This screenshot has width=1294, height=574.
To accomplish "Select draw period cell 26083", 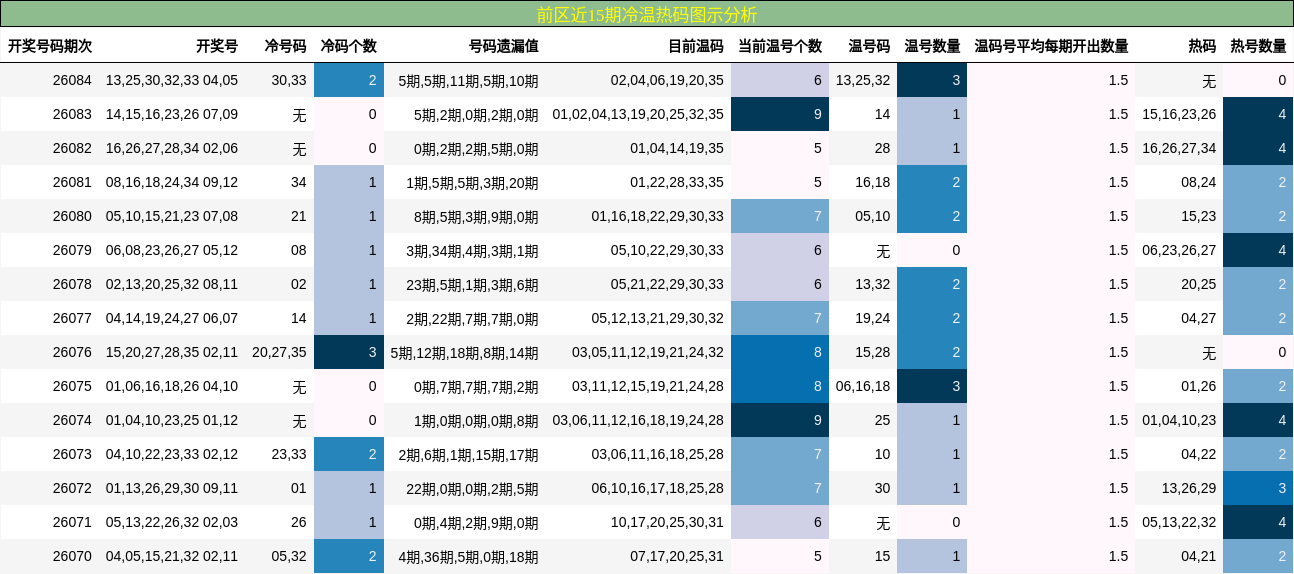I will [x=72, y=114].
